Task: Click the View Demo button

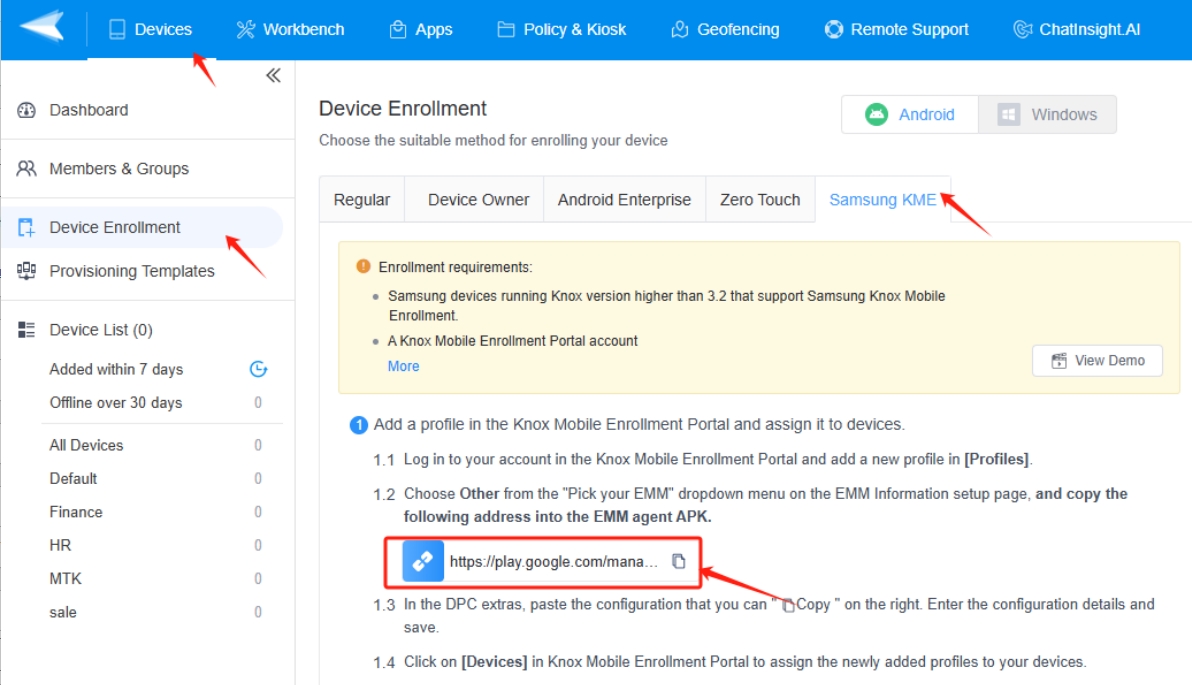Action: (1097, 360)
